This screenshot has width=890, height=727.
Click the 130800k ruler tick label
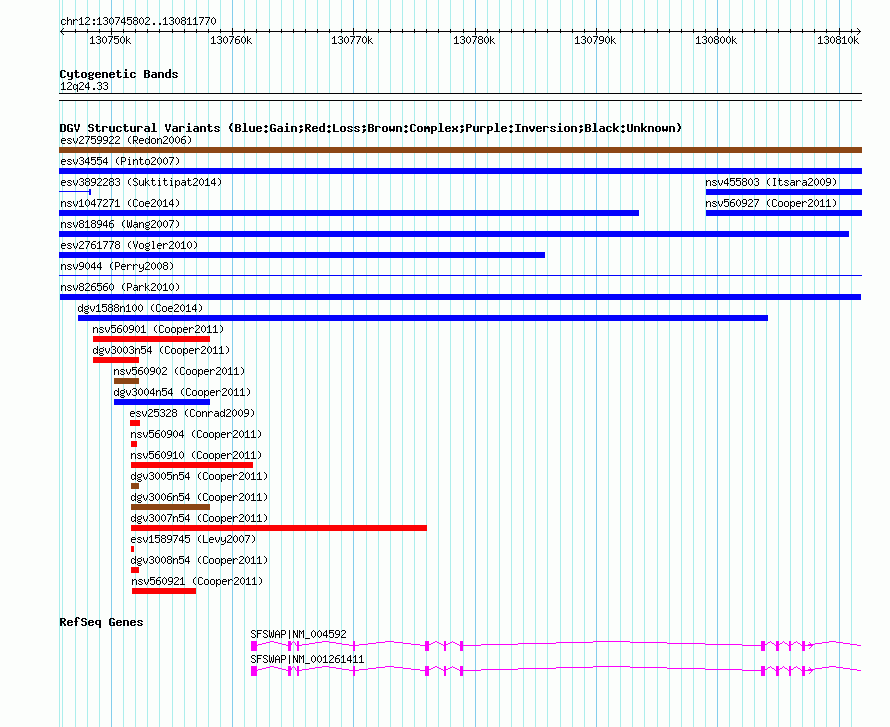point(716,40)
